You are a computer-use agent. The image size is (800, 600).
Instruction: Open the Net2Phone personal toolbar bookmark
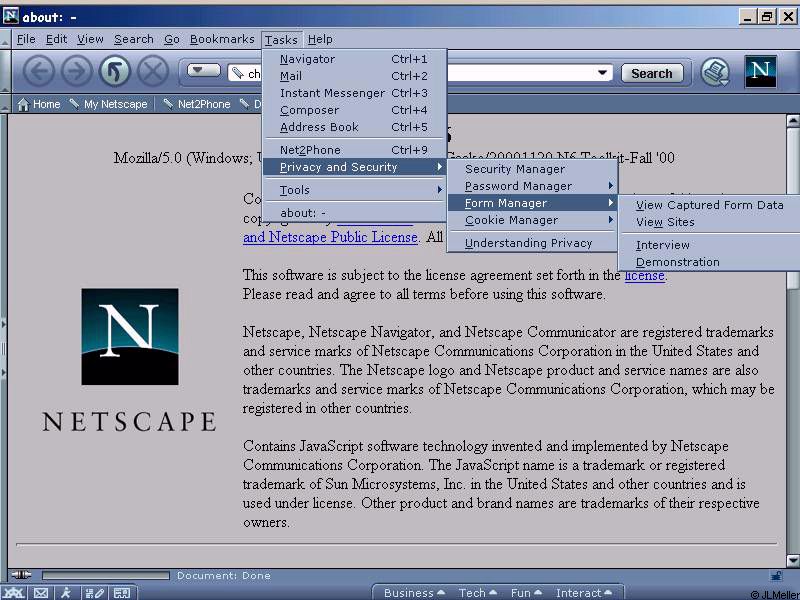196,104
